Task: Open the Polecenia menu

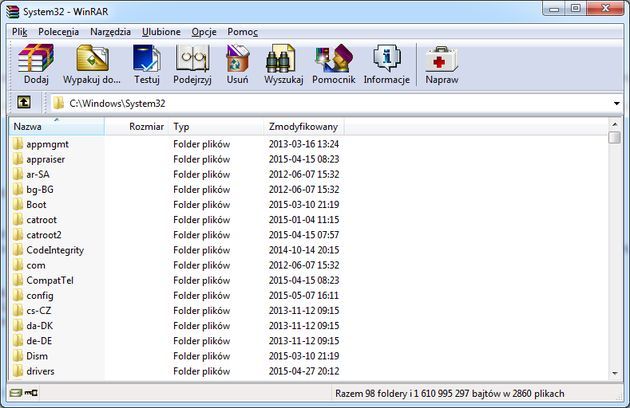Action: pyautogui.click(x=58, y=32)
